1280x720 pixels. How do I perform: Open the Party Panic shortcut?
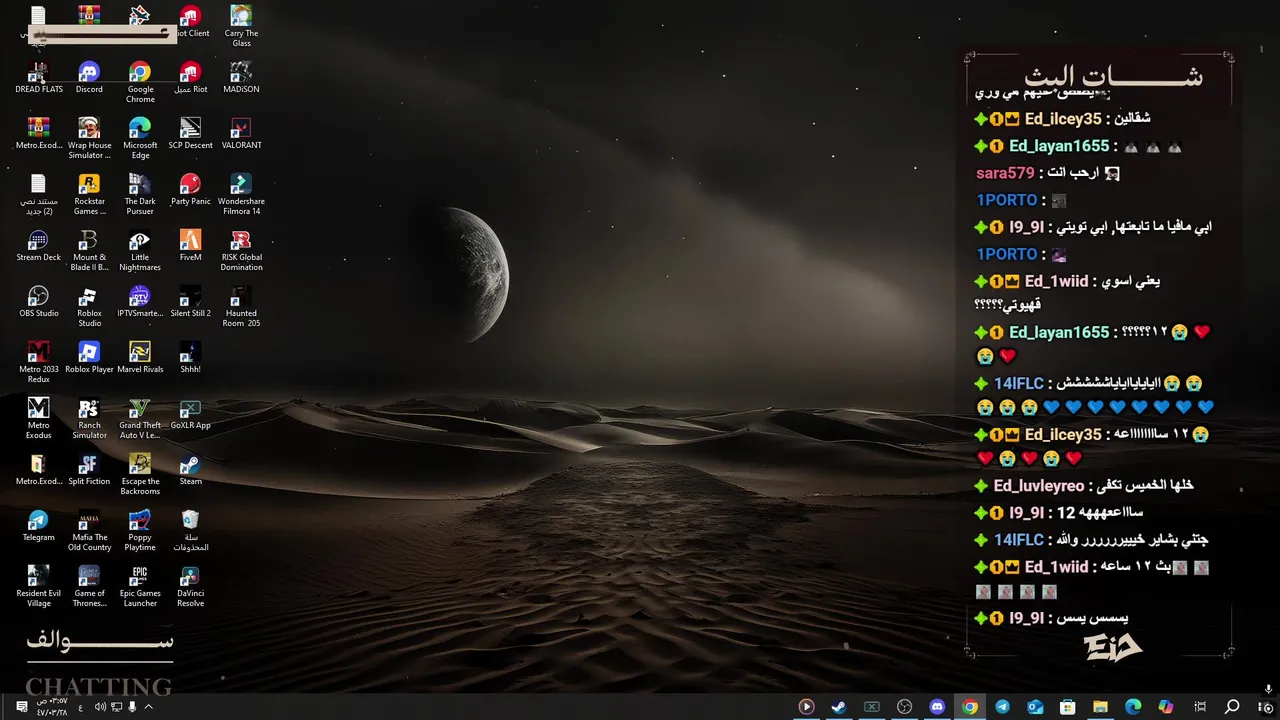pos(190,190)
